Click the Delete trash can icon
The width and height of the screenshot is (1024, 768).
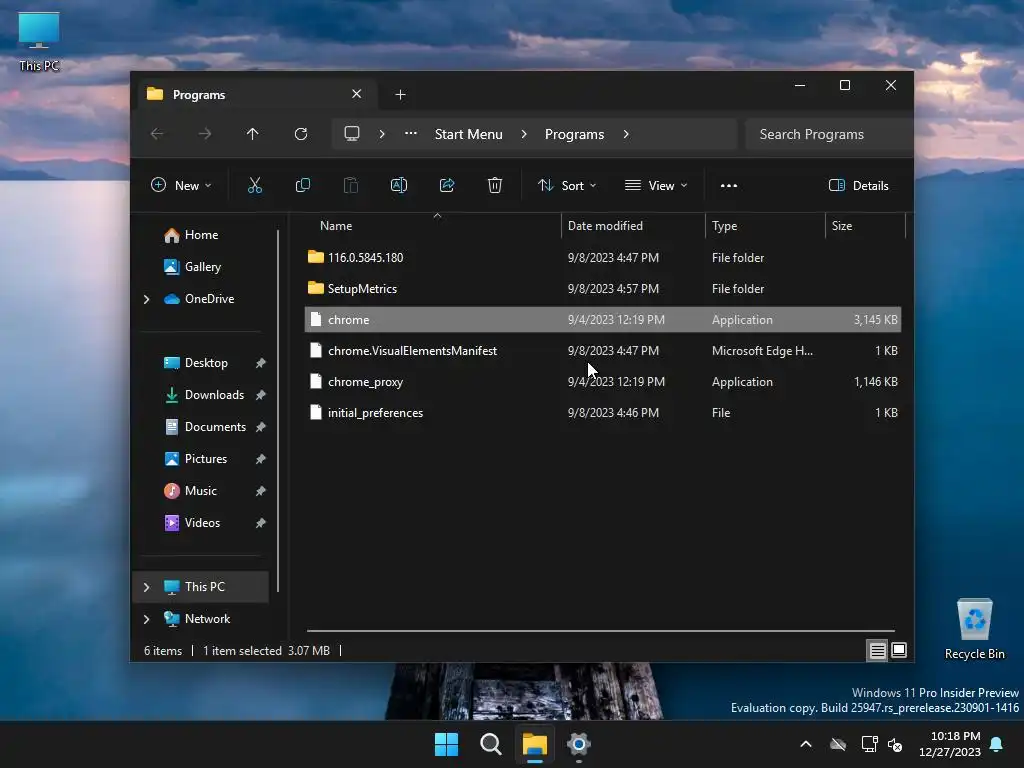(495, 185)
